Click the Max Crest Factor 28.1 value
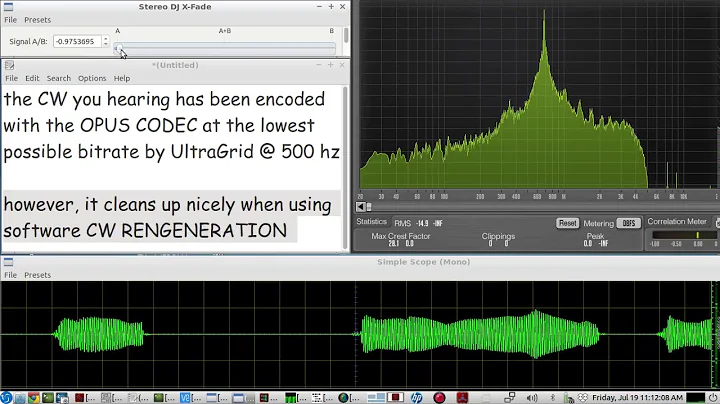Screen dimensions: 720x404 (394, 243)
